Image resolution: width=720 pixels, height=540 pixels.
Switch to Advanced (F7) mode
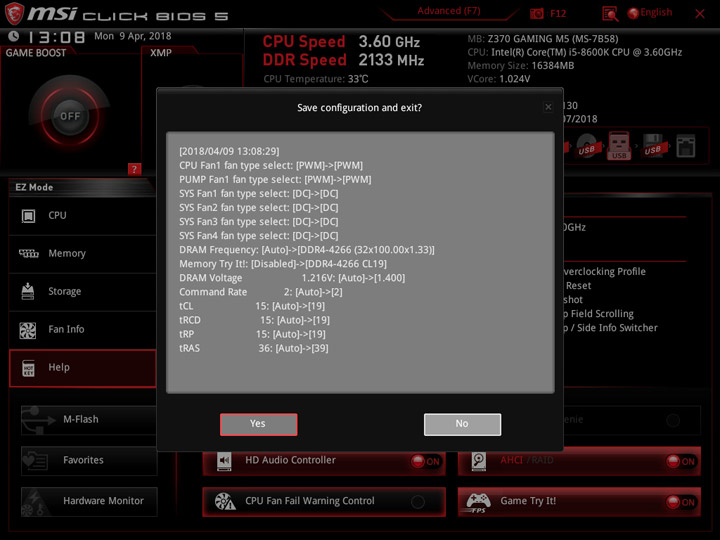449,11
